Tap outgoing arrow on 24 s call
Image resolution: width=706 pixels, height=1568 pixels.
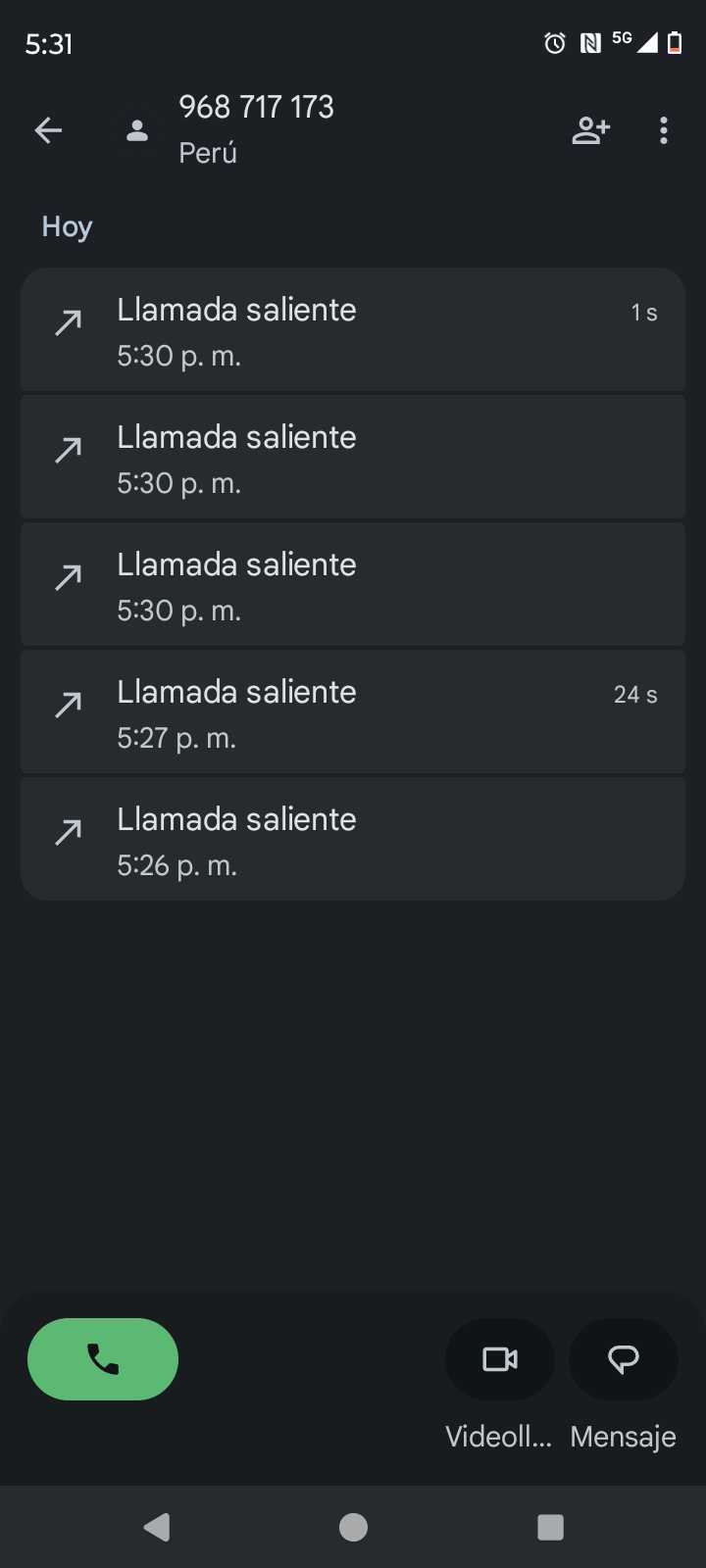click(68, 705)
